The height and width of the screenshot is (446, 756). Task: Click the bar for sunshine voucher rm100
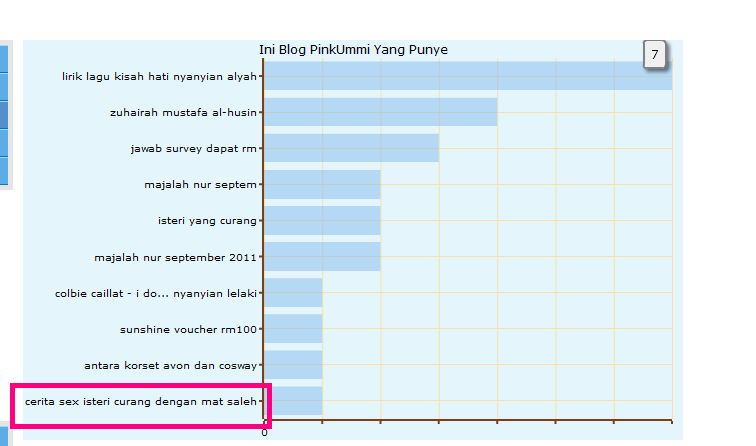293,329
